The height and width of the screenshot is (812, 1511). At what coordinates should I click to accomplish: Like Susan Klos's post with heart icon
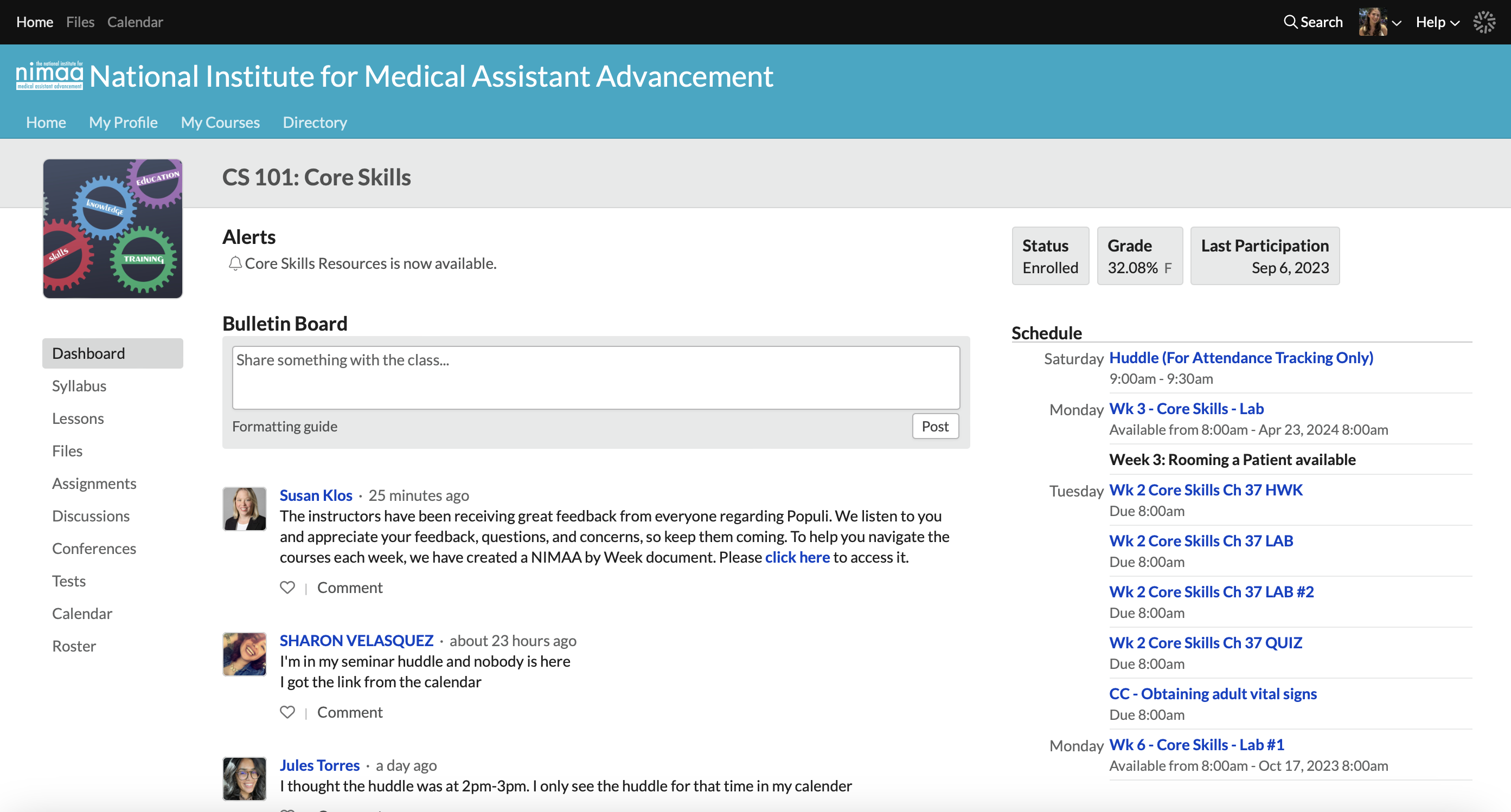click(x=287, y=588)
